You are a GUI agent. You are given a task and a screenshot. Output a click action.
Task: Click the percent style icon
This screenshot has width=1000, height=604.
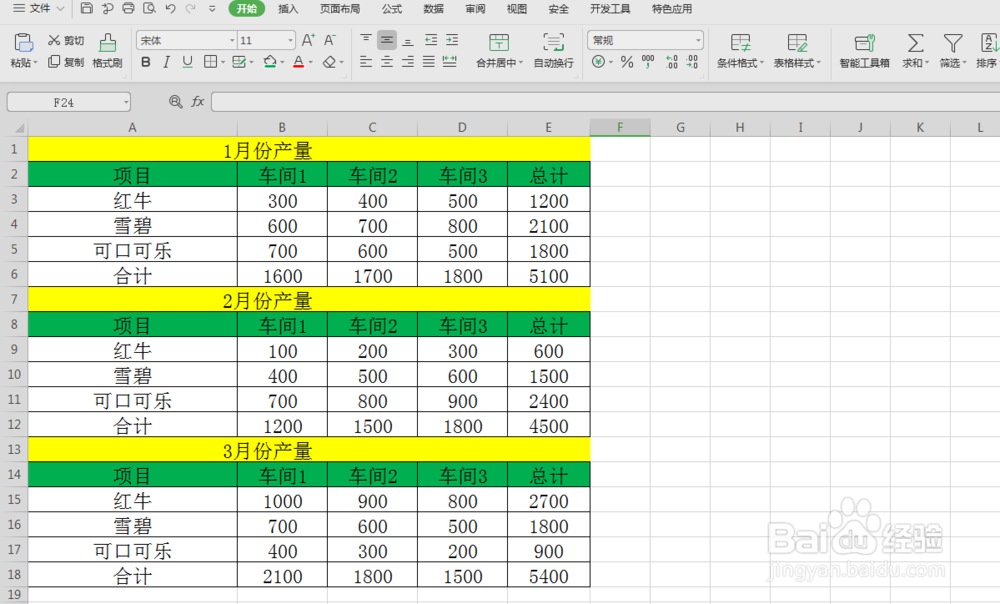(x=627, y=62)
